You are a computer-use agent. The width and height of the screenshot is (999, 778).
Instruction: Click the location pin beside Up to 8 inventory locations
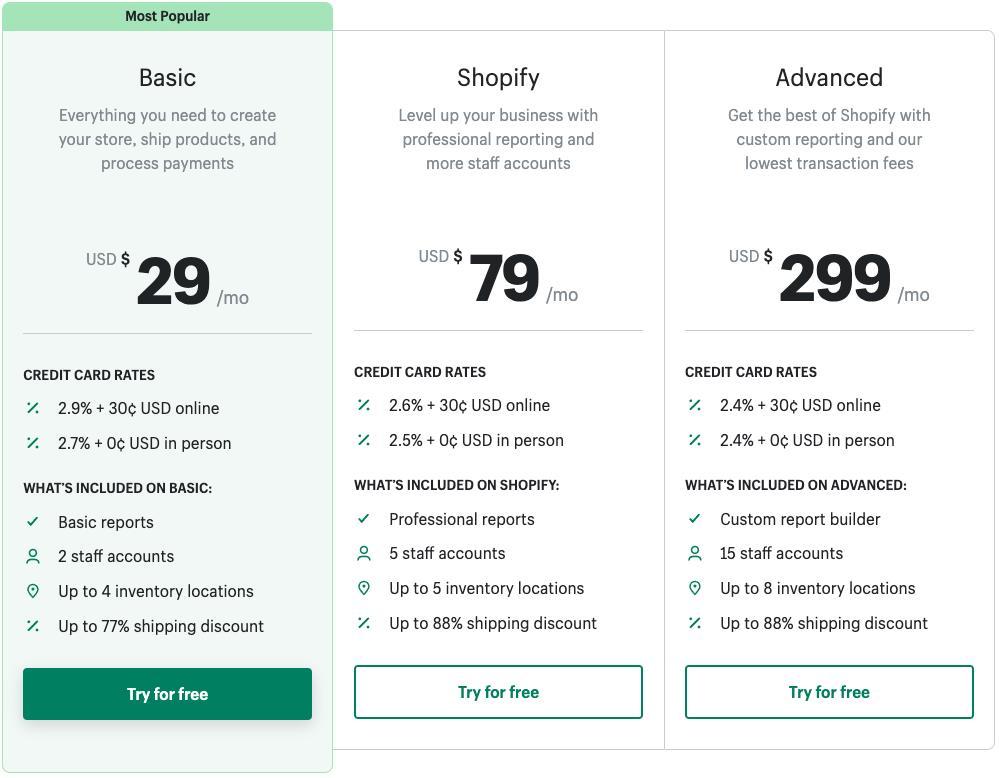coord(693,588)
